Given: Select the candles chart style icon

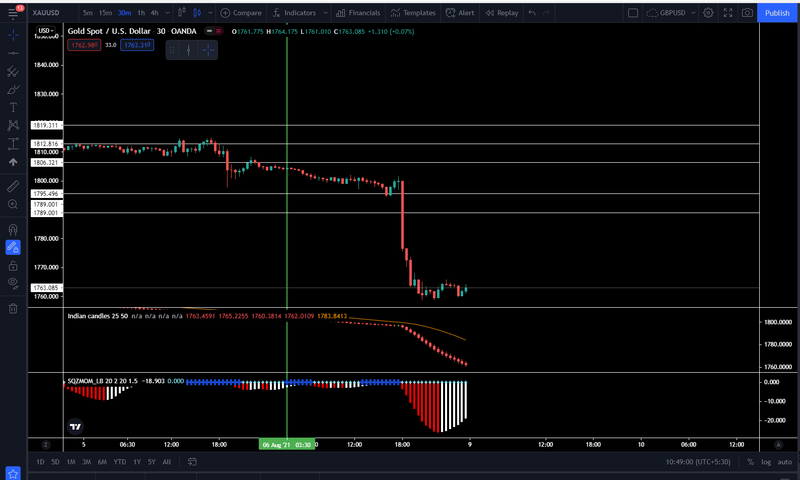Looking at the screenshot, I should [197, 13].
